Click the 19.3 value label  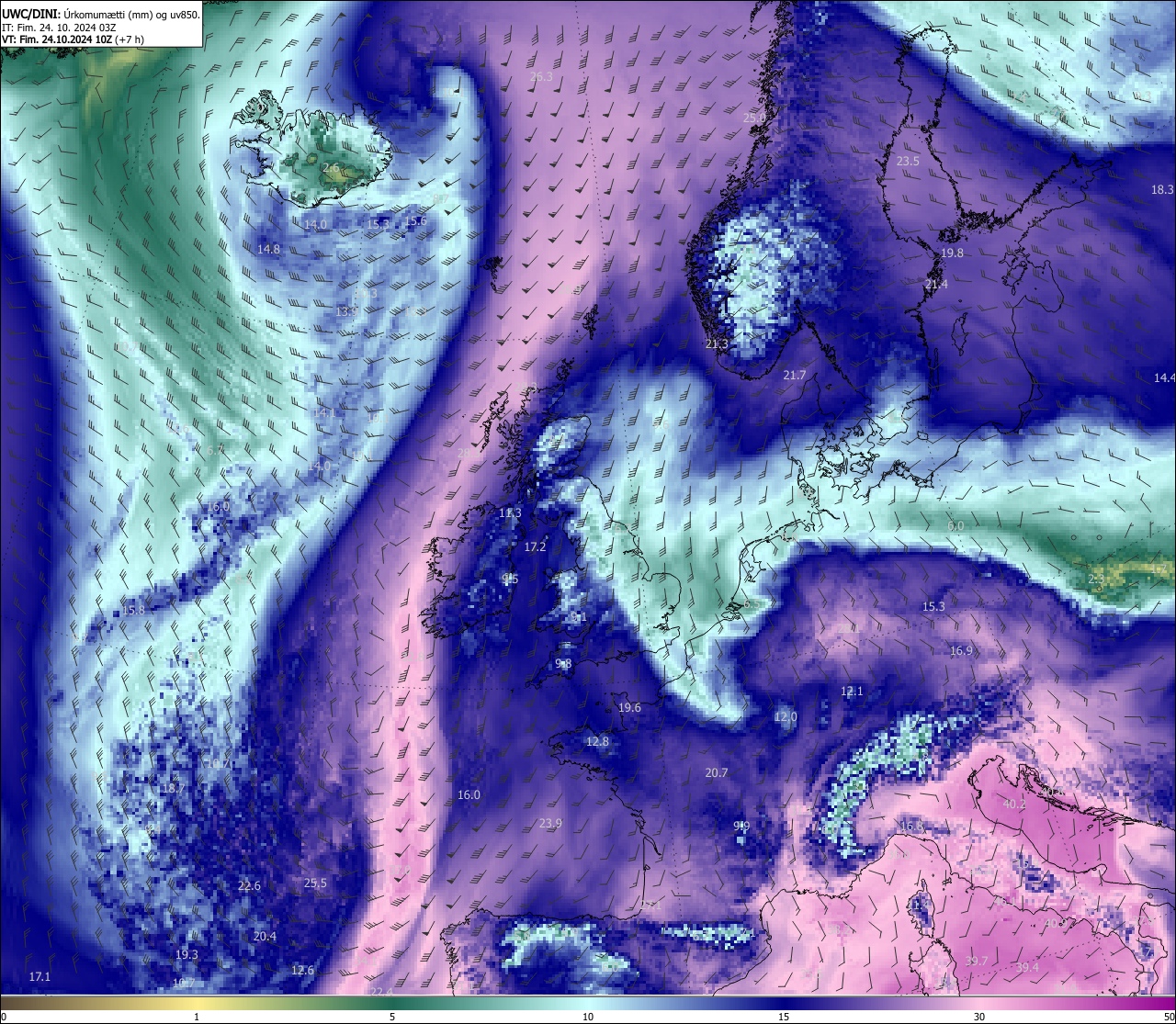(x=187, y=954)
